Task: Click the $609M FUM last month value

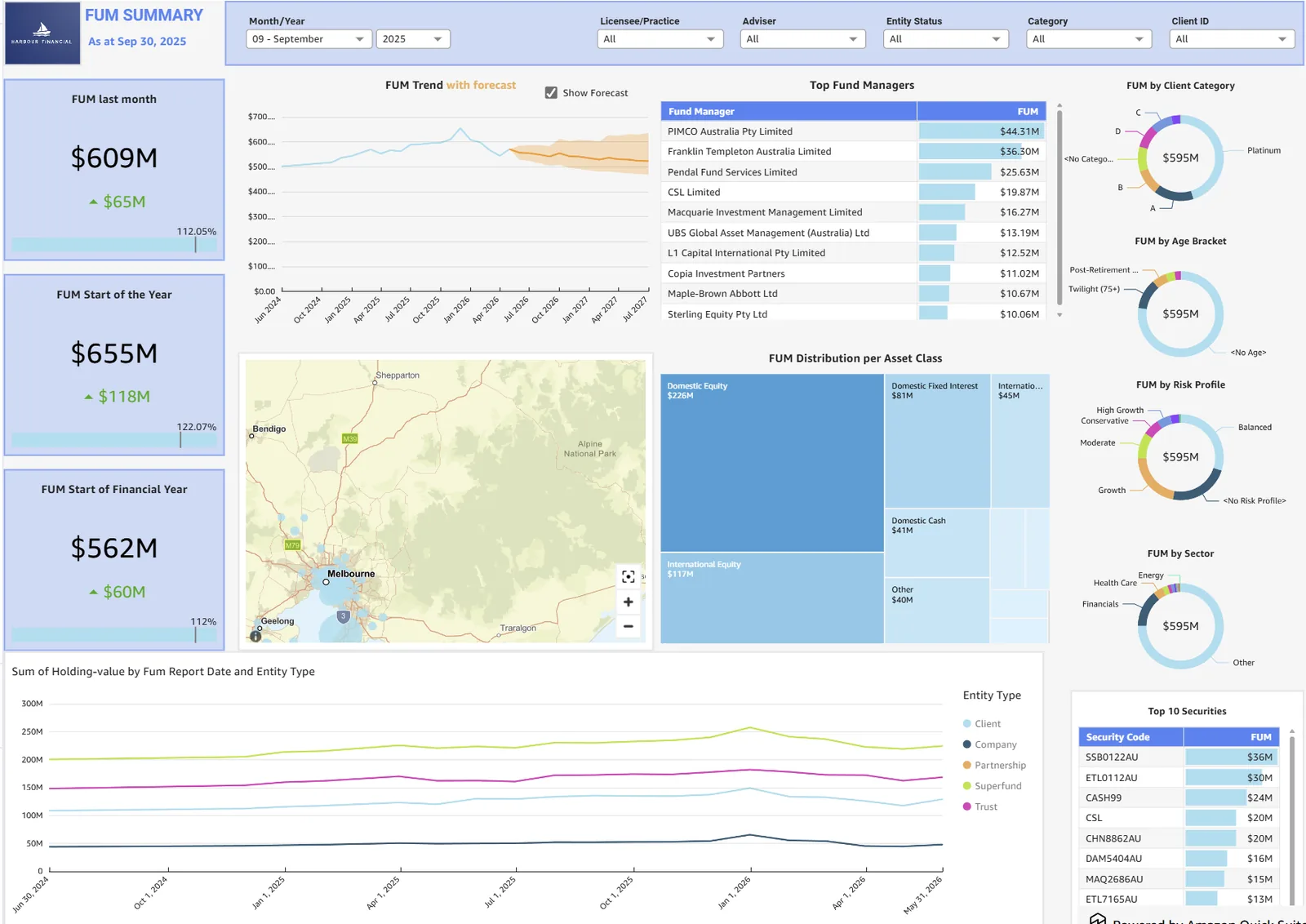Action: (x=114, y=158)
